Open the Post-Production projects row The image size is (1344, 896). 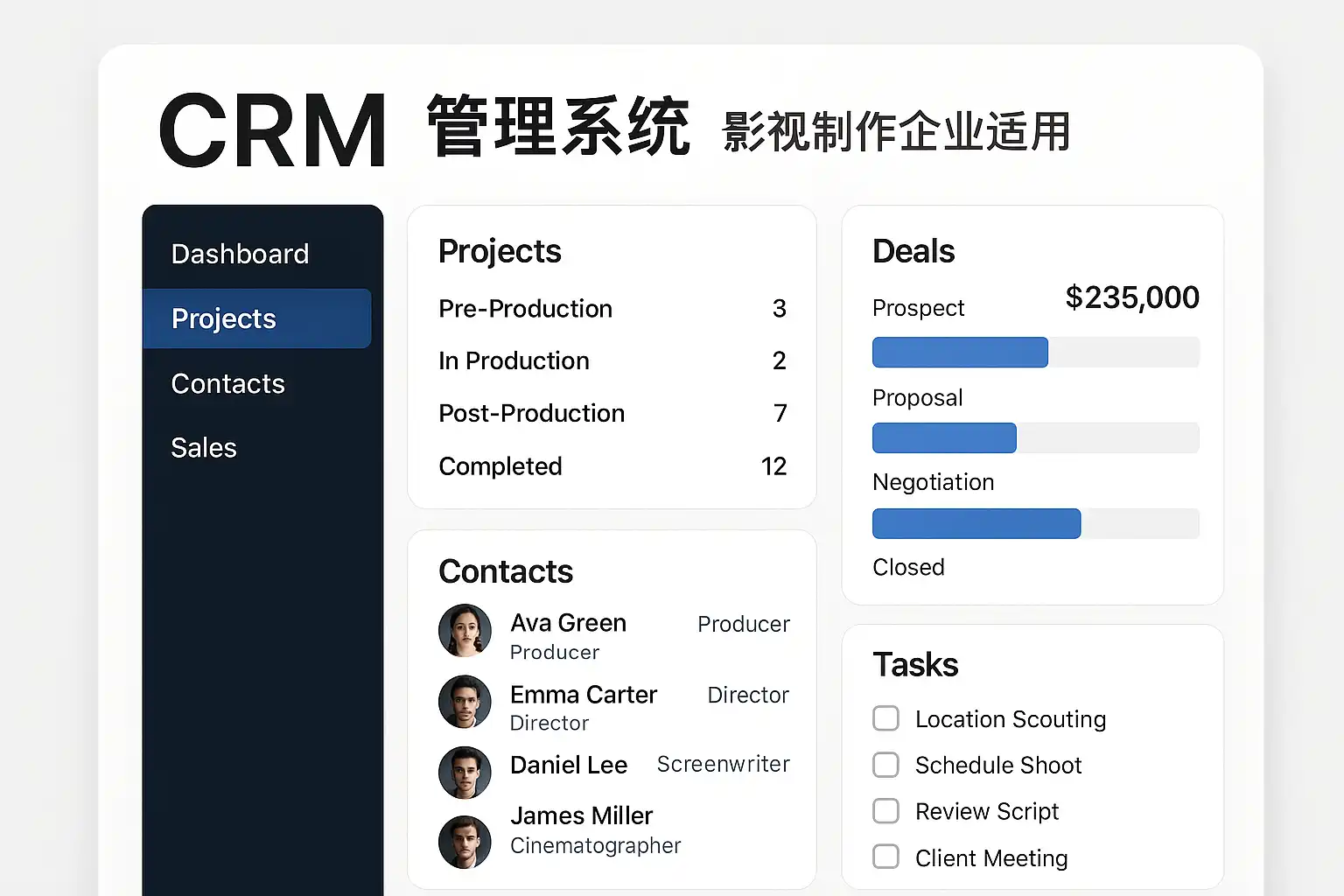tap(612, 413)
